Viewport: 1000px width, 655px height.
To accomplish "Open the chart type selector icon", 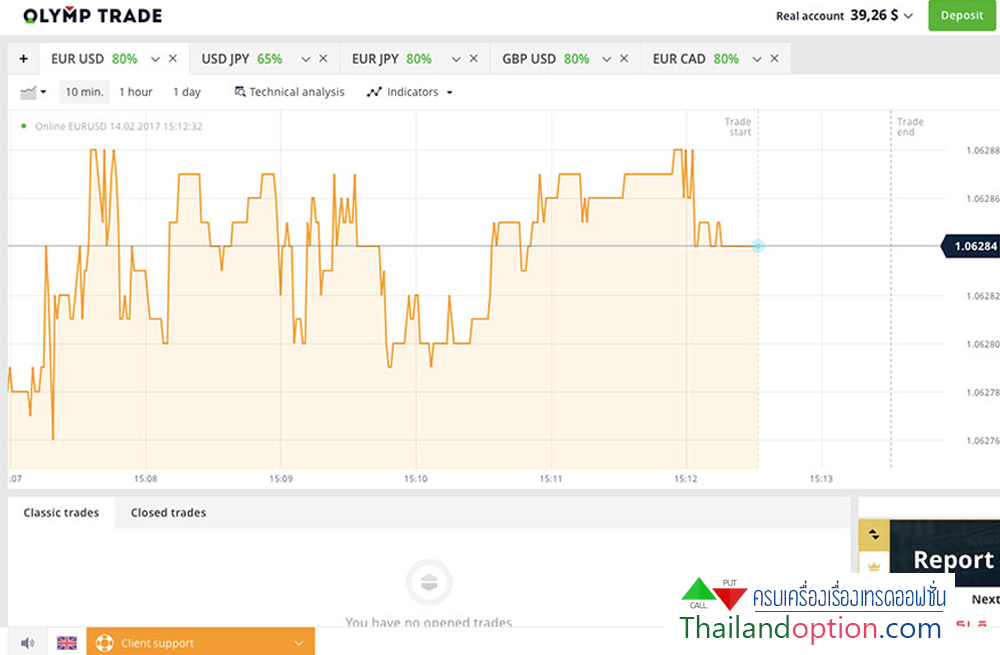I will pos(33,92).
